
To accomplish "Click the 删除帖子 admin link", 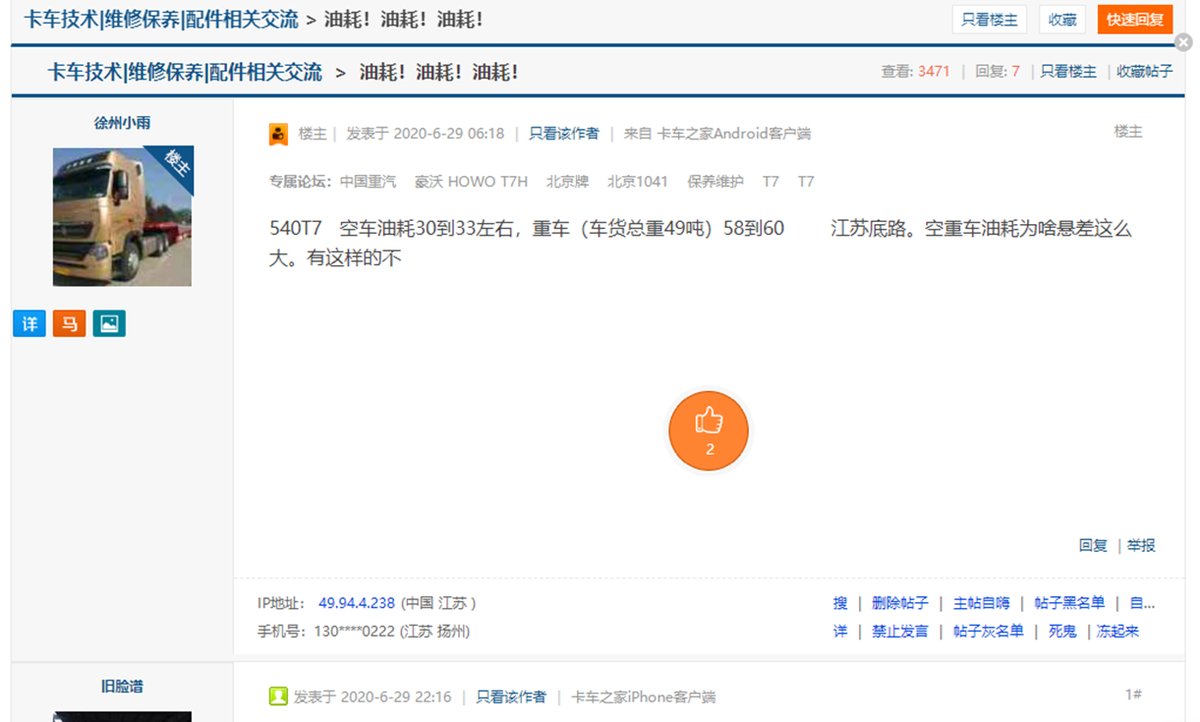I will [900, 603].
